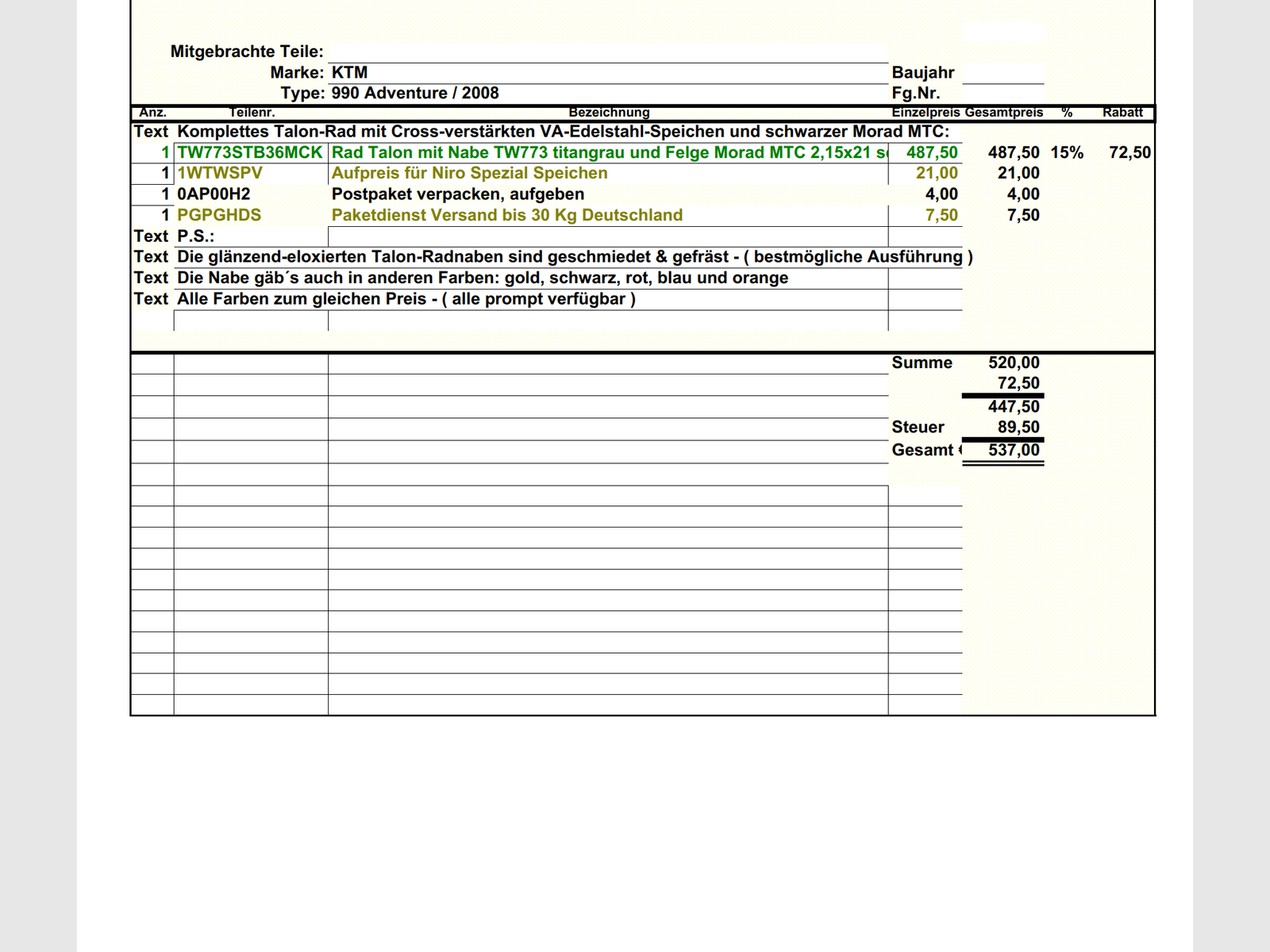Select the Mitgebrachte Teile label
This screenshot has height=952, width=1270.
pyautogui.click(x=247, y=52)
